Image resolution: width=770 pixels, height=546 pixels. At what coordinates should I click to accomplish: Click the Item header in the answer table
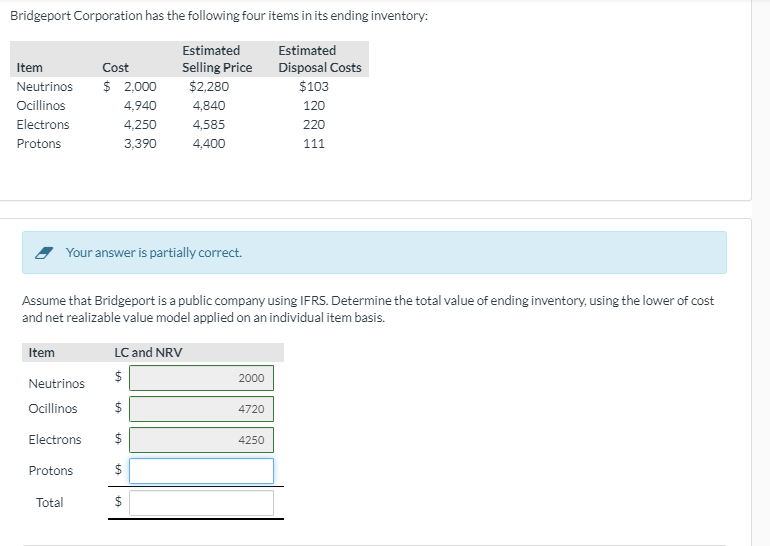click(x=41, y=353)
